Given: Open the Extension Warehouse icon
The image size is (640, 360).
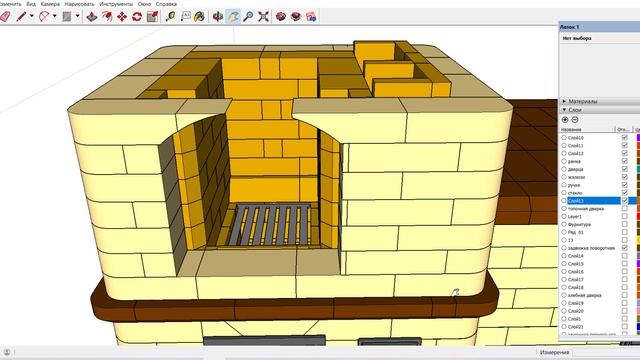Looking at the screenshot, I should point(296,17).
